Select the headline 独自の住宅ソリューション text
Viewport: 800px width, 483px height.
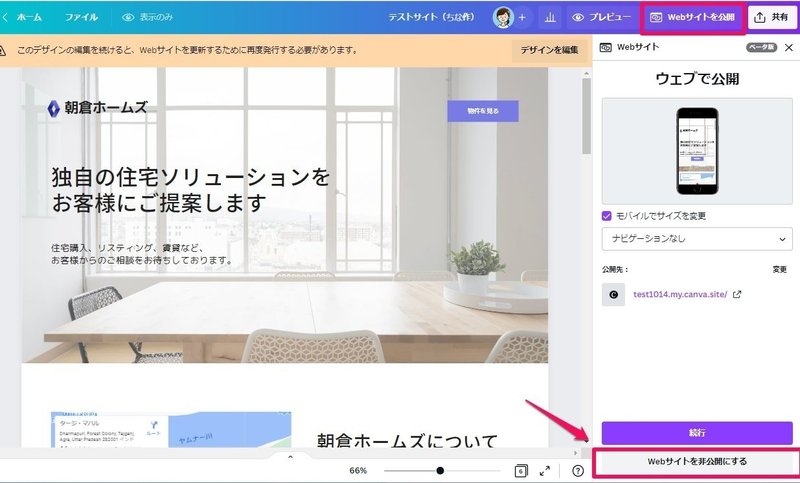[x=191, y=190]
